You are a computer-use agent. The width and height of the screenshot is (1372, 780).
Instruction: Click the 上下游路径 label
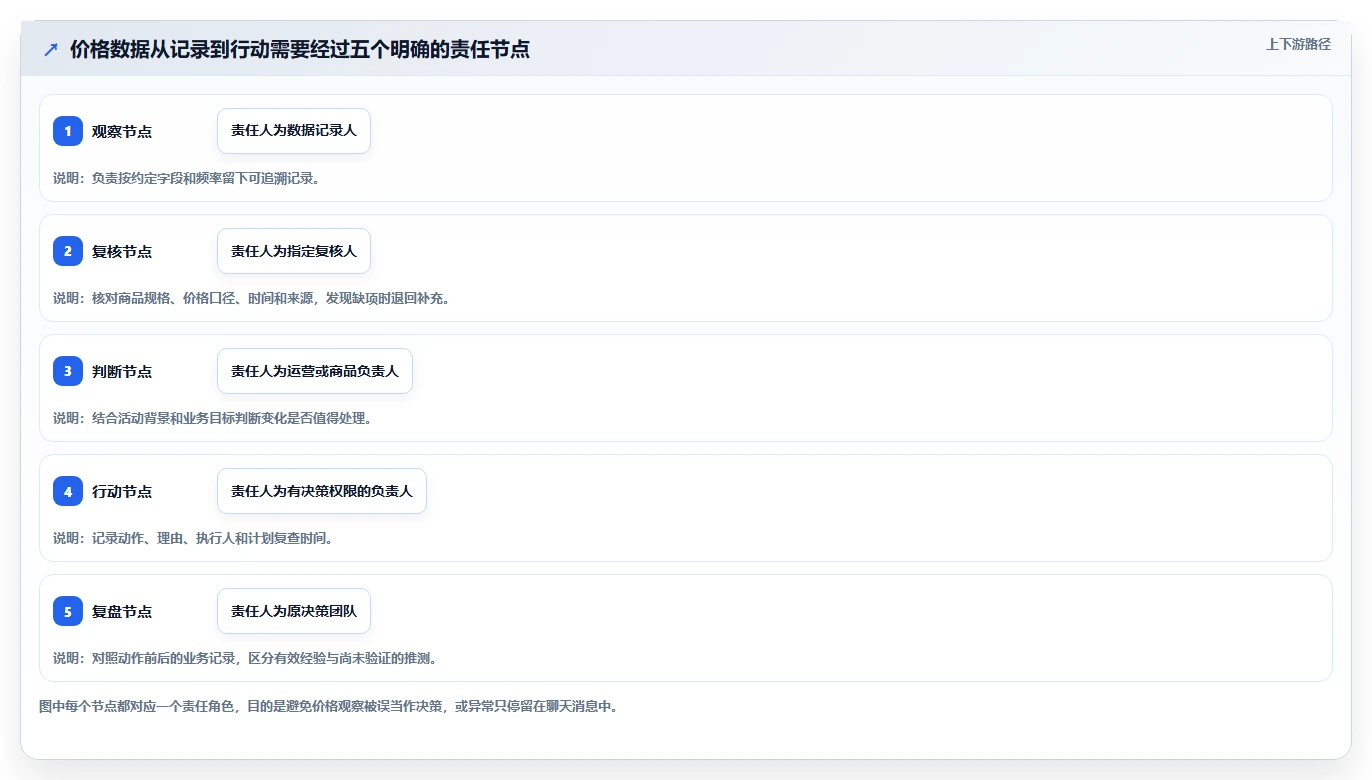point(1298,44)
